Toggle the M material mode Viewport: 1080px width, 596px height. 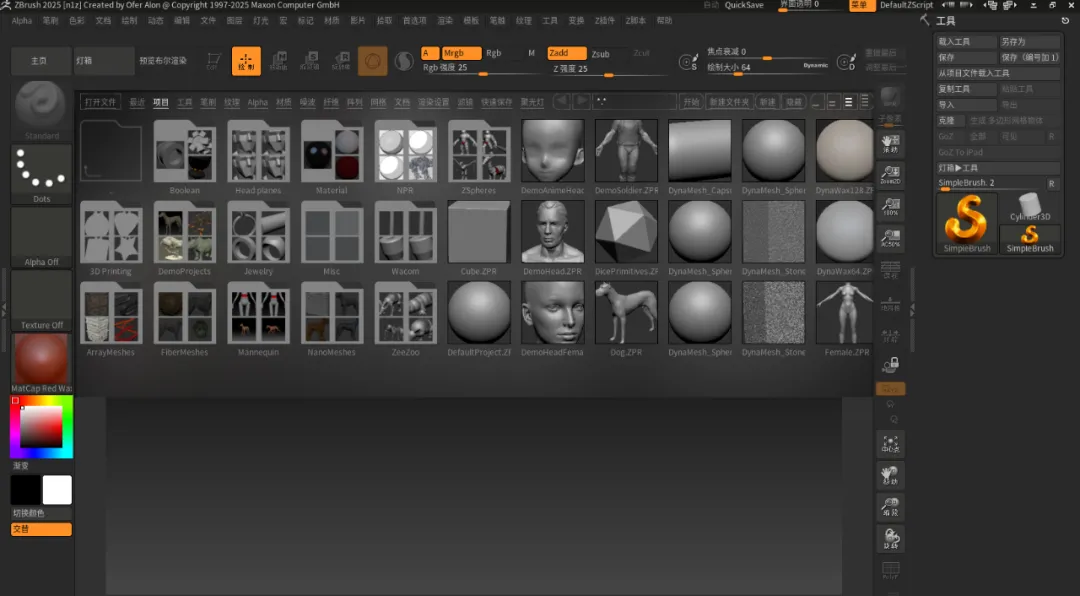[x=531, y=53]
